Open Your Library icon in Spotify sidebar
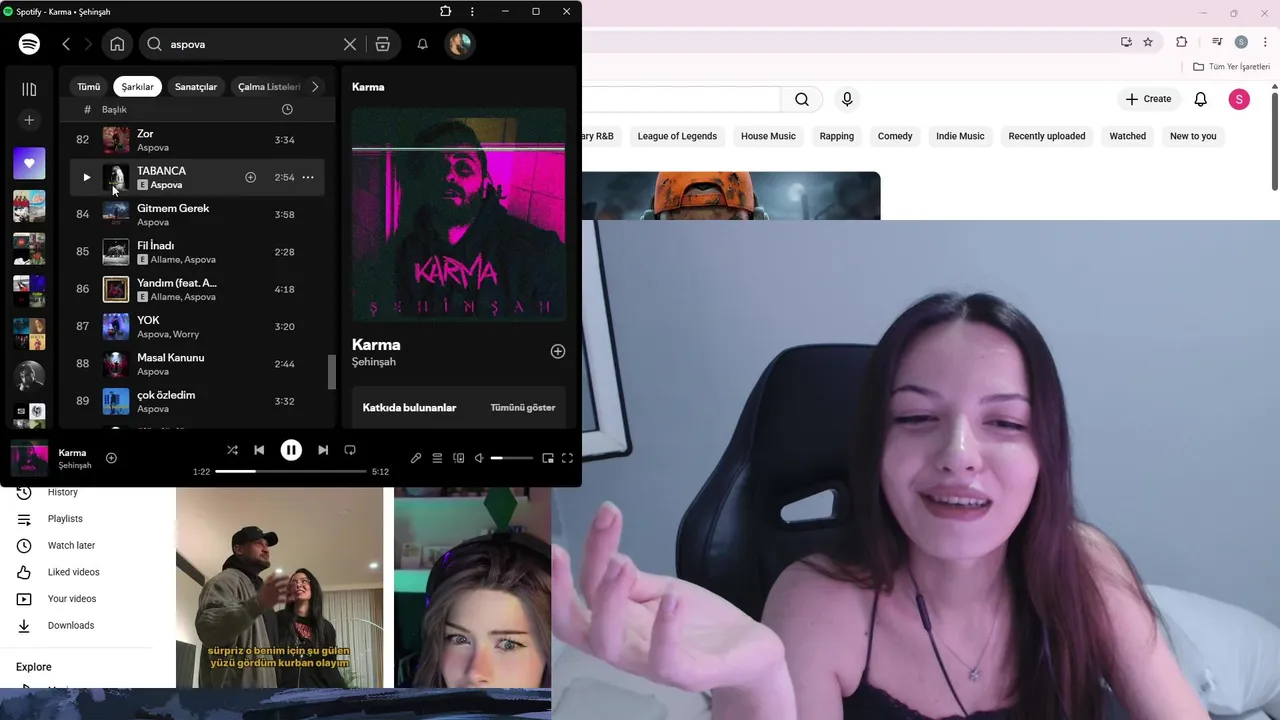The width and height of the screenshot is (1280, 720). [29, 89]
